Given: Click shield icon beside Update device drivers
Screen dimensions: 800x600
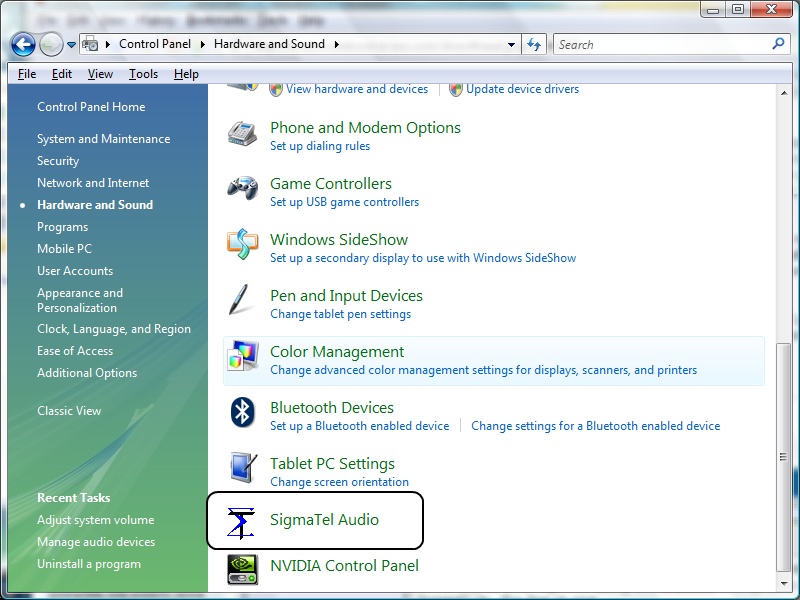Looking at the screenshot, I should 456,89.
